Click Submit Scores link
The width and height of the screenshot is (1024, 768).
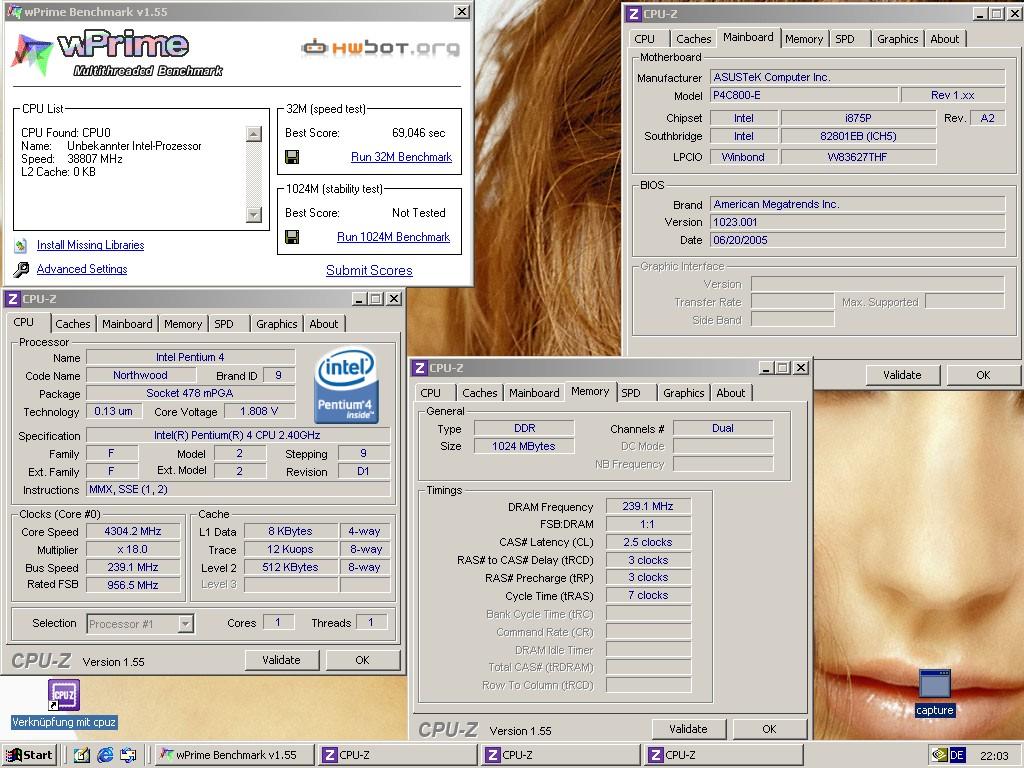tap(369, 270)
